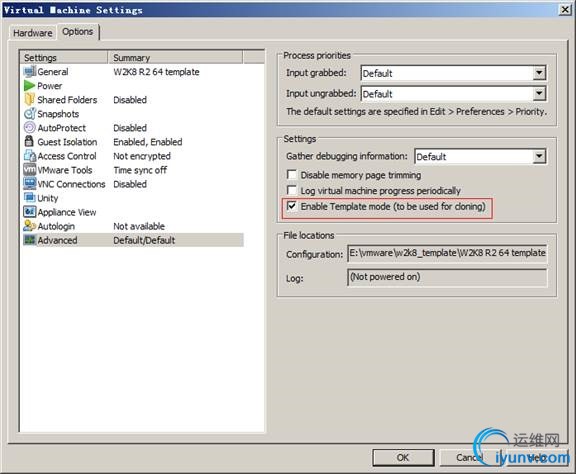Select the Unity row label
The width and height of the screenshot is (576, 474).
point(48,198)
